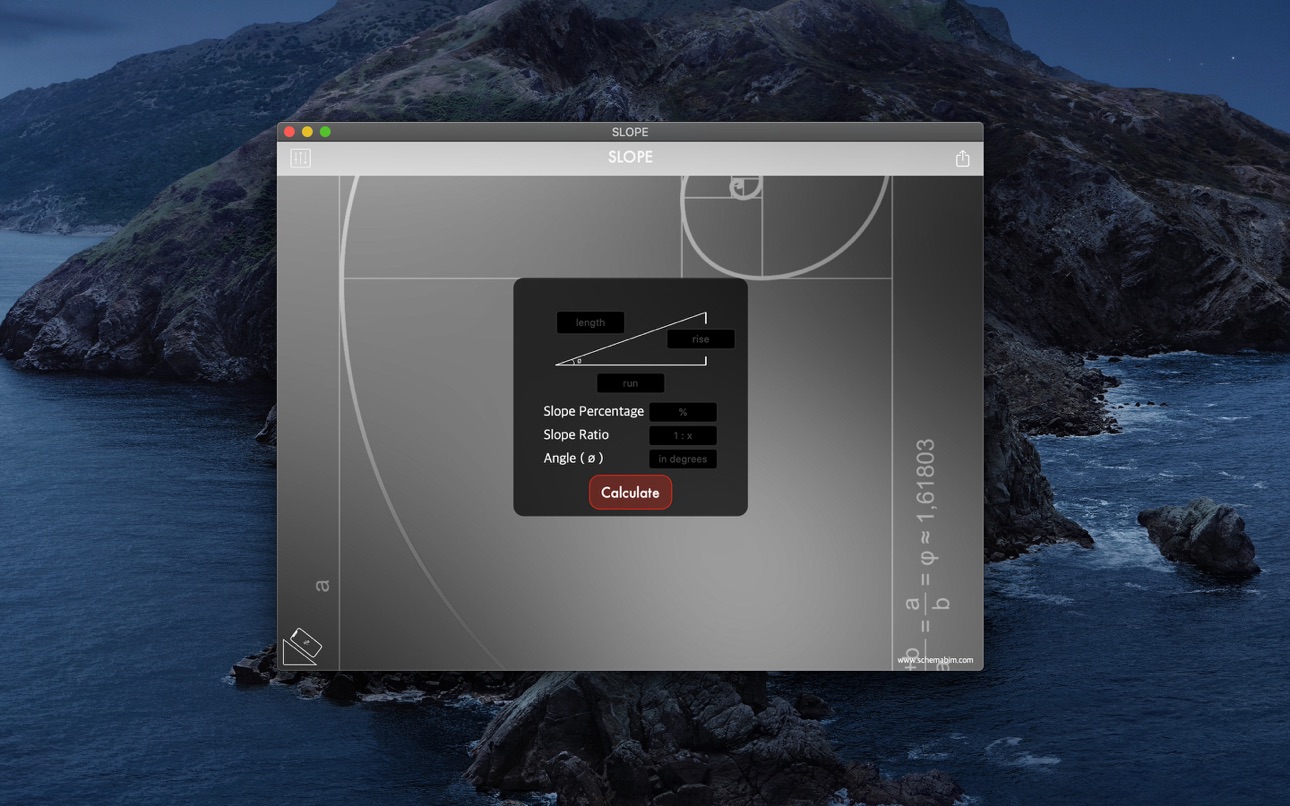Screen dimensions: 1290x806
Task: Open the settings sliders icon in toolbar
Action: (x=300, y=158)
